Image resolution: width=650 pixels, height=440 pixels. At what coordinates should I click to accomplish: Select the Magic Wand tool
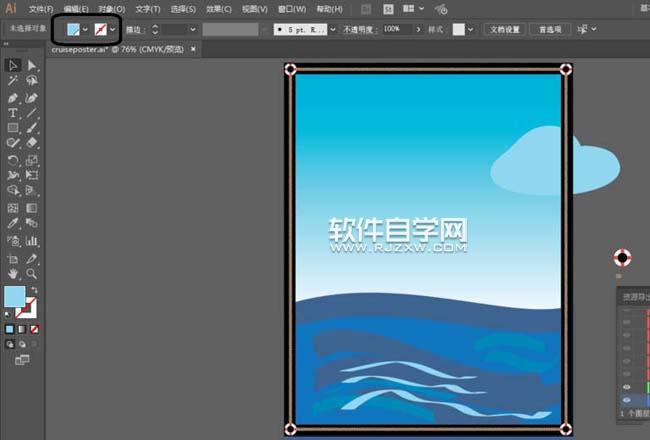12,81
